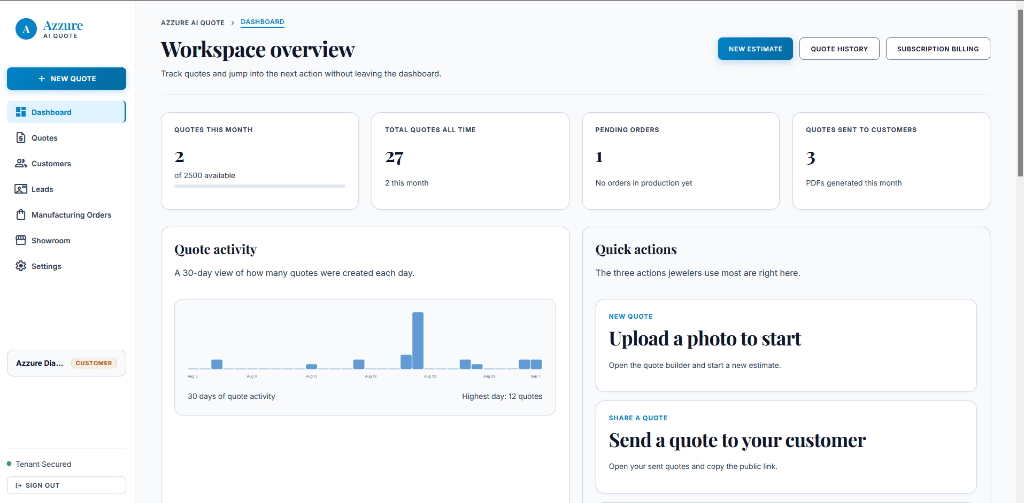Open Customers section
The height and width of the screenshot is (503, 1024).
click(x=66, y=163)
